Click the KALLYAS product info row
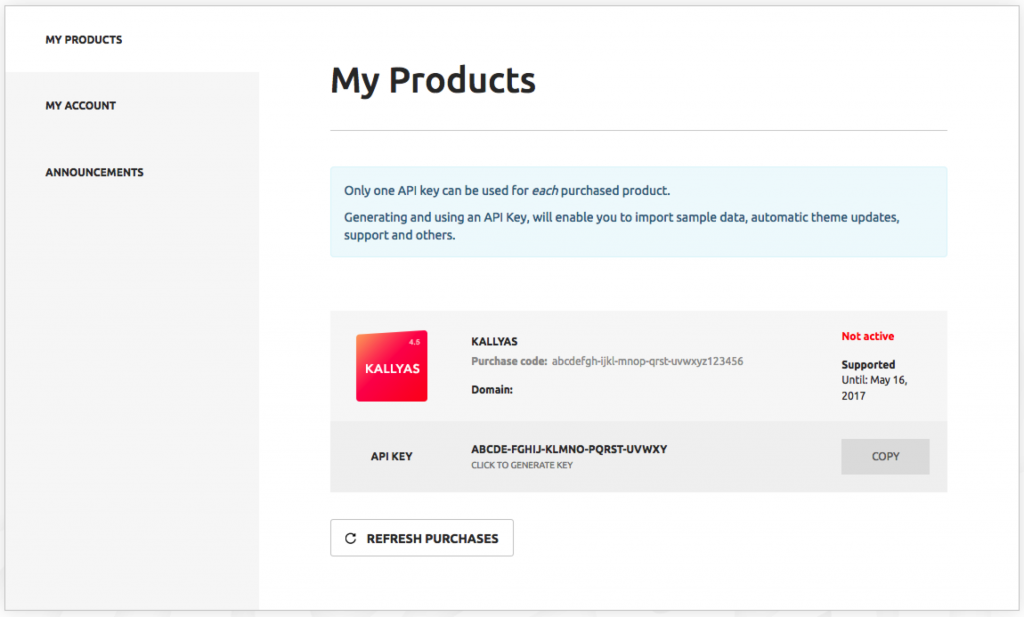Image resolution: width=1024 pixels, height=617 pixels. [638, 366]
